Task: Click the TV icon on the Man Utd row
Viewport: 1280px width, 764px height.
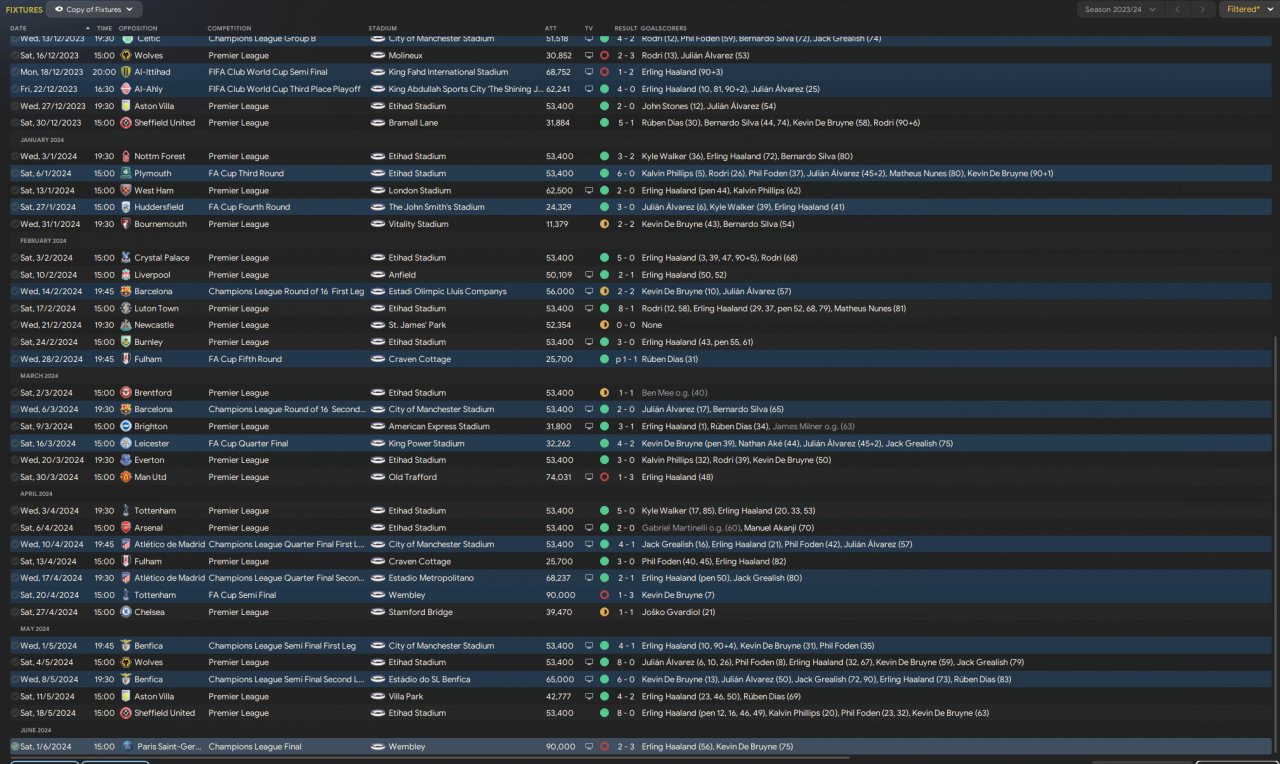Action: click(x=589, y=477)
